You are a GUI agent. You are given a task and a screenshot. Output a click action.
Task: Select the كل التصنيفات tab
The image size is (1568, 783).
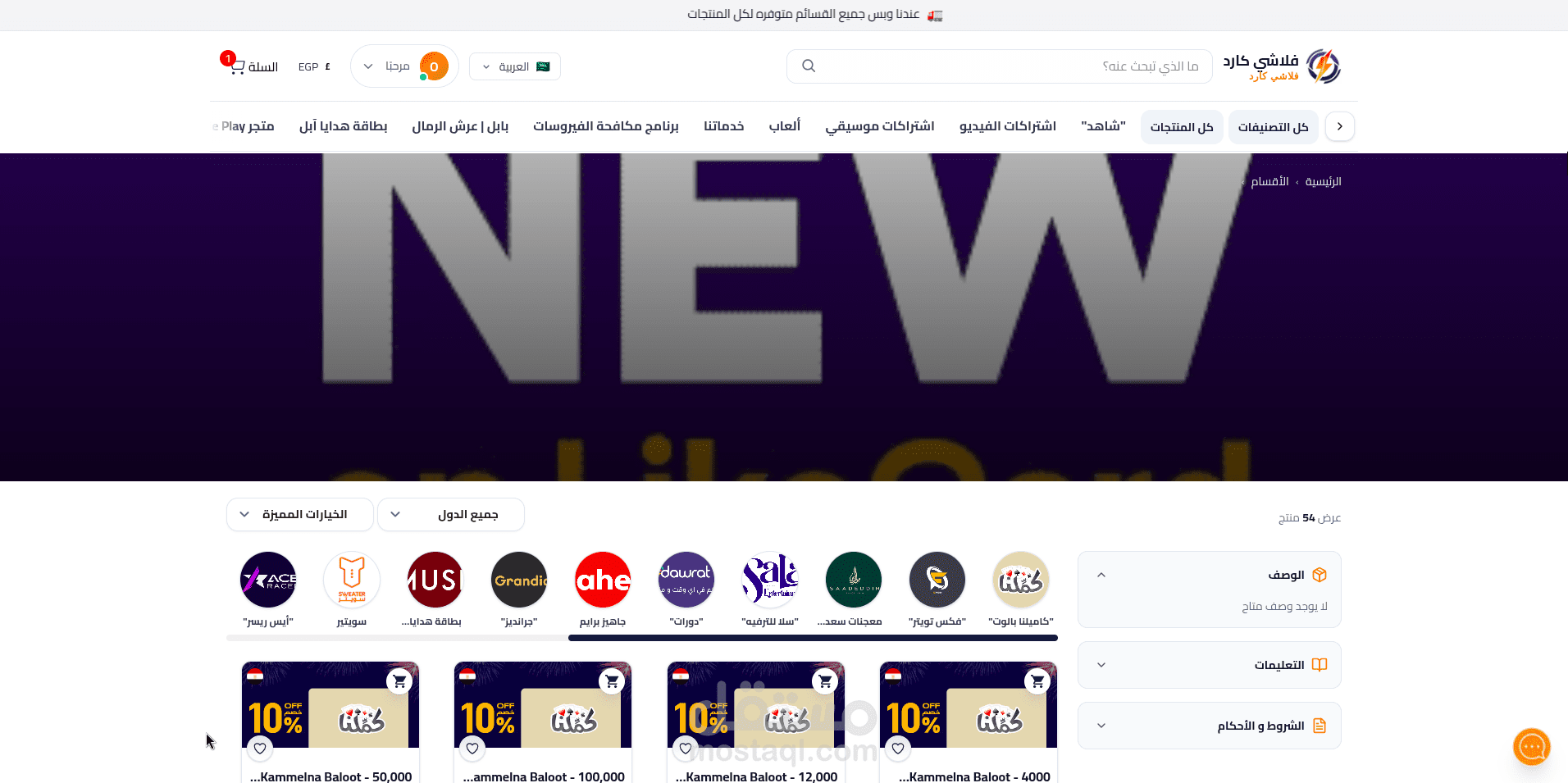(x=1274, y=127)
